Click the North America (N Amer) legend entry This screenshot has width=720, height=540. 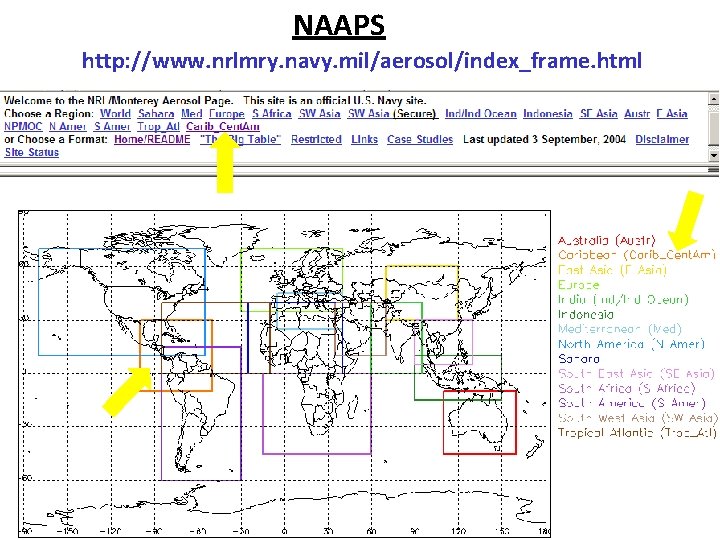coord(631,344)
